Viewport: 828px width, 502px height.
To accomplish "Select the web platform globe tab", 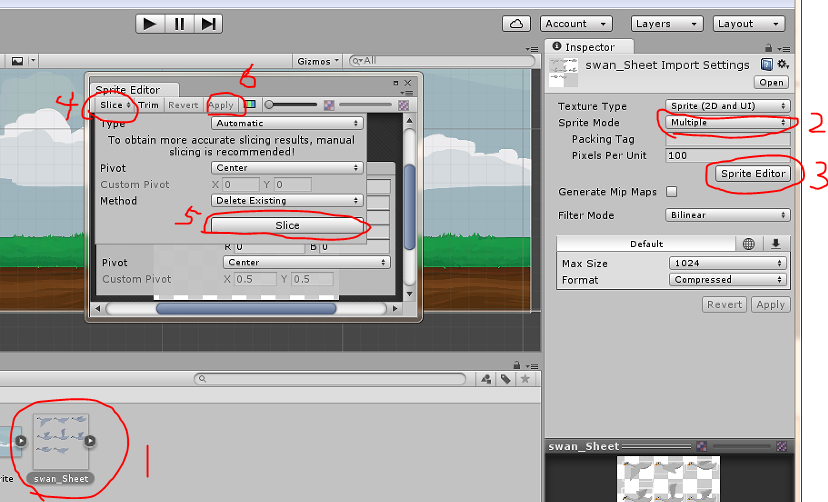I will tap(748, 244).
